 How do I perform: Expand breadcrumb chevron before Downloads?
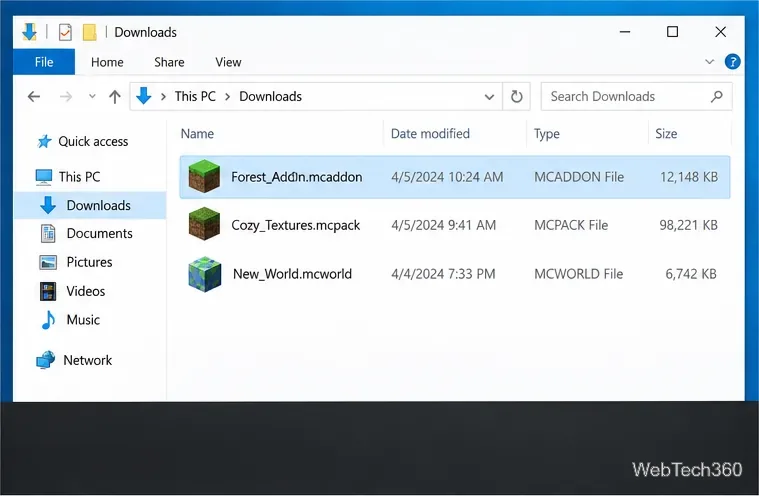(x=227, y=97)
